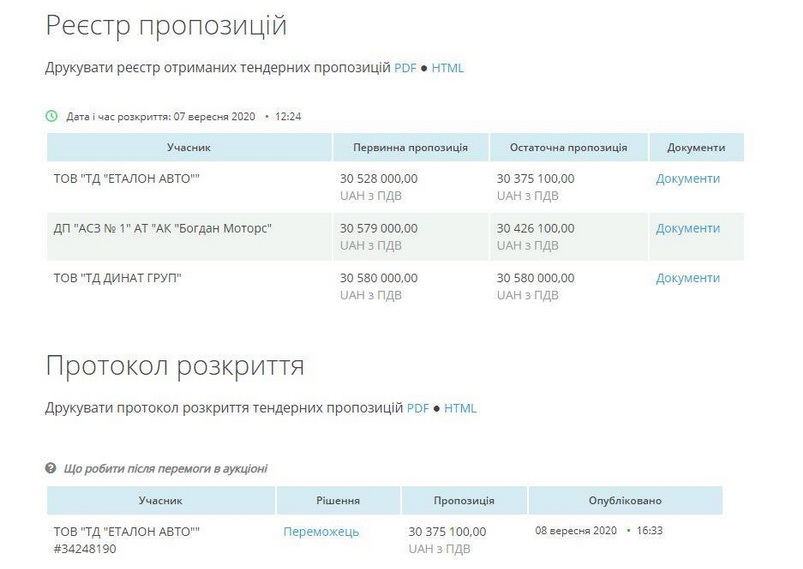Click the Остаточна пропозиція column header

(568, 147)
